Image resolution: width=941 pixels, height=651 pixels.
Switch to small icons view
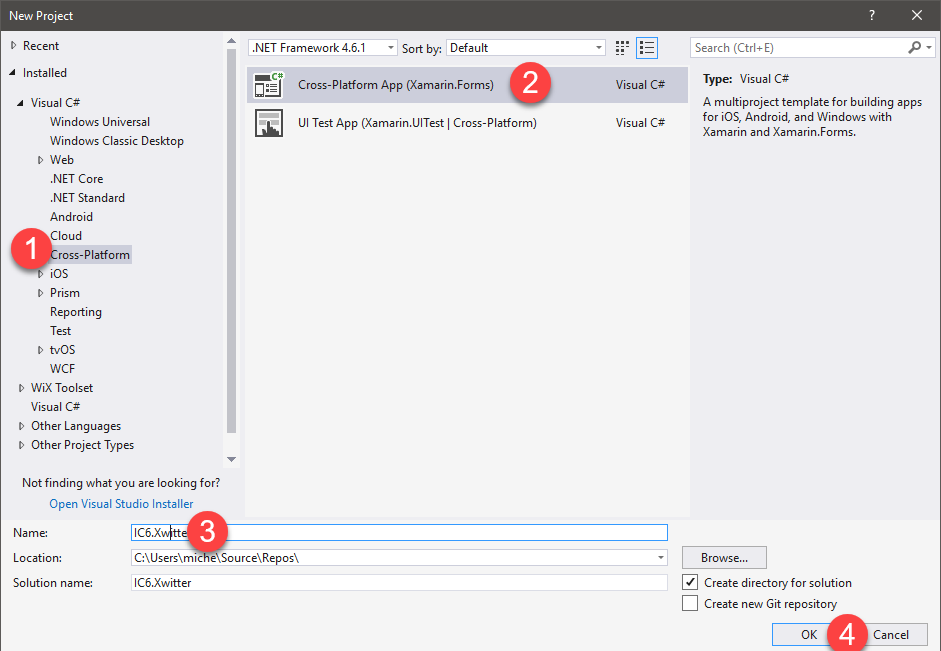[623, 47]
